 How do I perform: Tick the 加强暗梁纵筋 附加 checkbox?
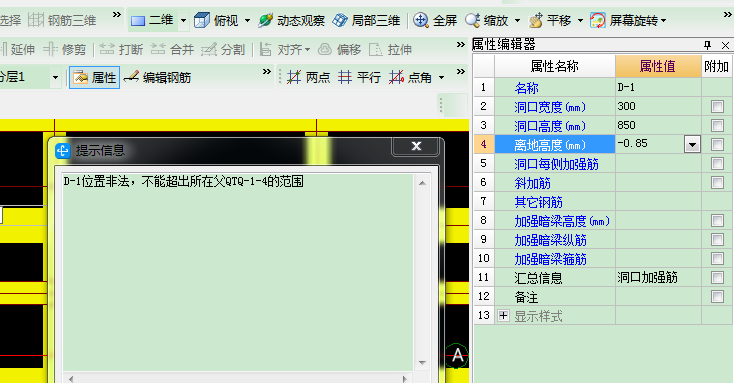[717, 240]
